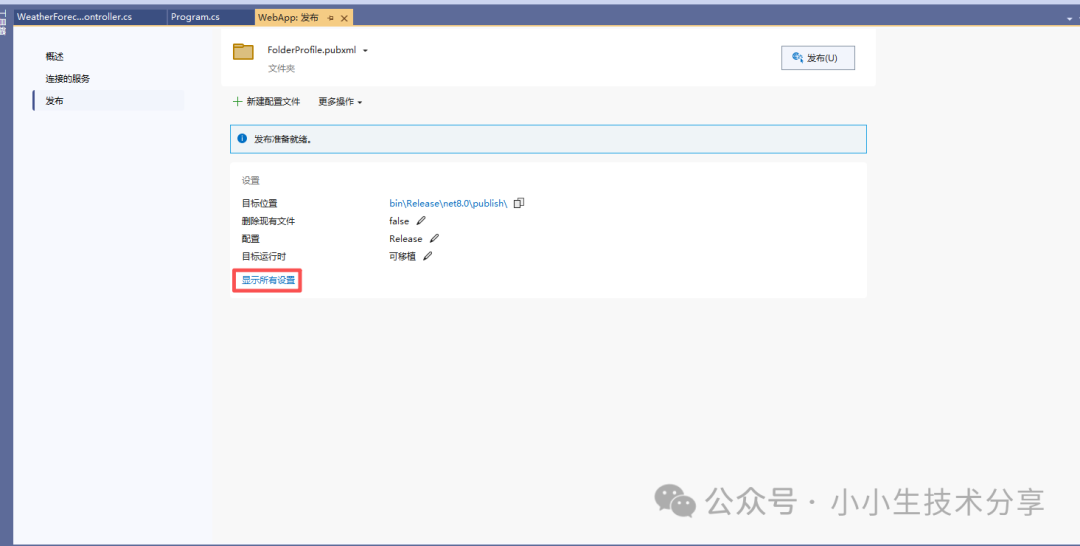Open the WeatherForecastController.cs tab
Image resolution: width=1080 pixels, height=546 pixels.
(74, 17)
